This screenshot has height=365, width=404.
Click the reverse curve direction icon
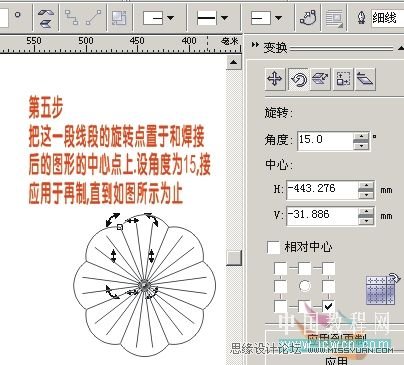[46, 18]
